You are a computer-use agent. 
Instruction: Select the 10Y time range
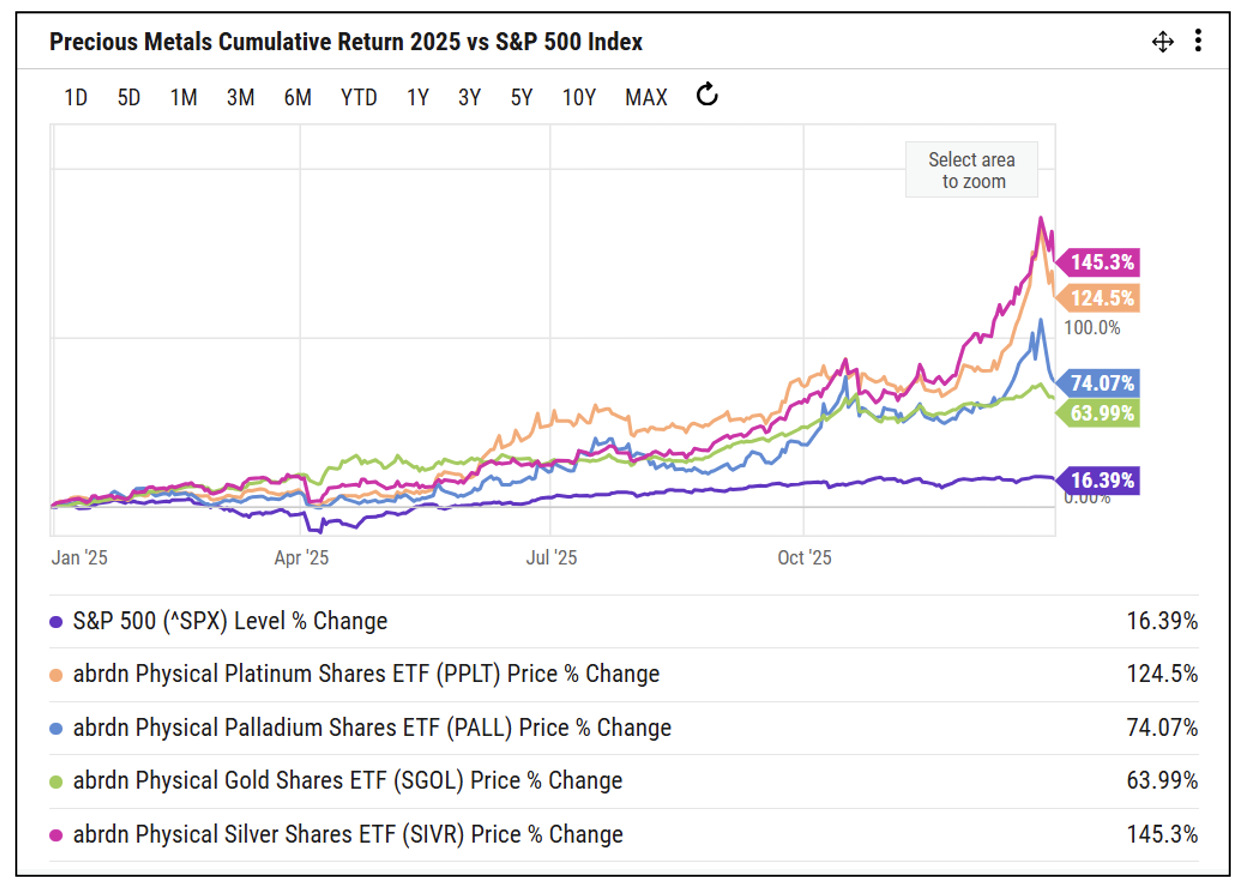click(579, 97)
